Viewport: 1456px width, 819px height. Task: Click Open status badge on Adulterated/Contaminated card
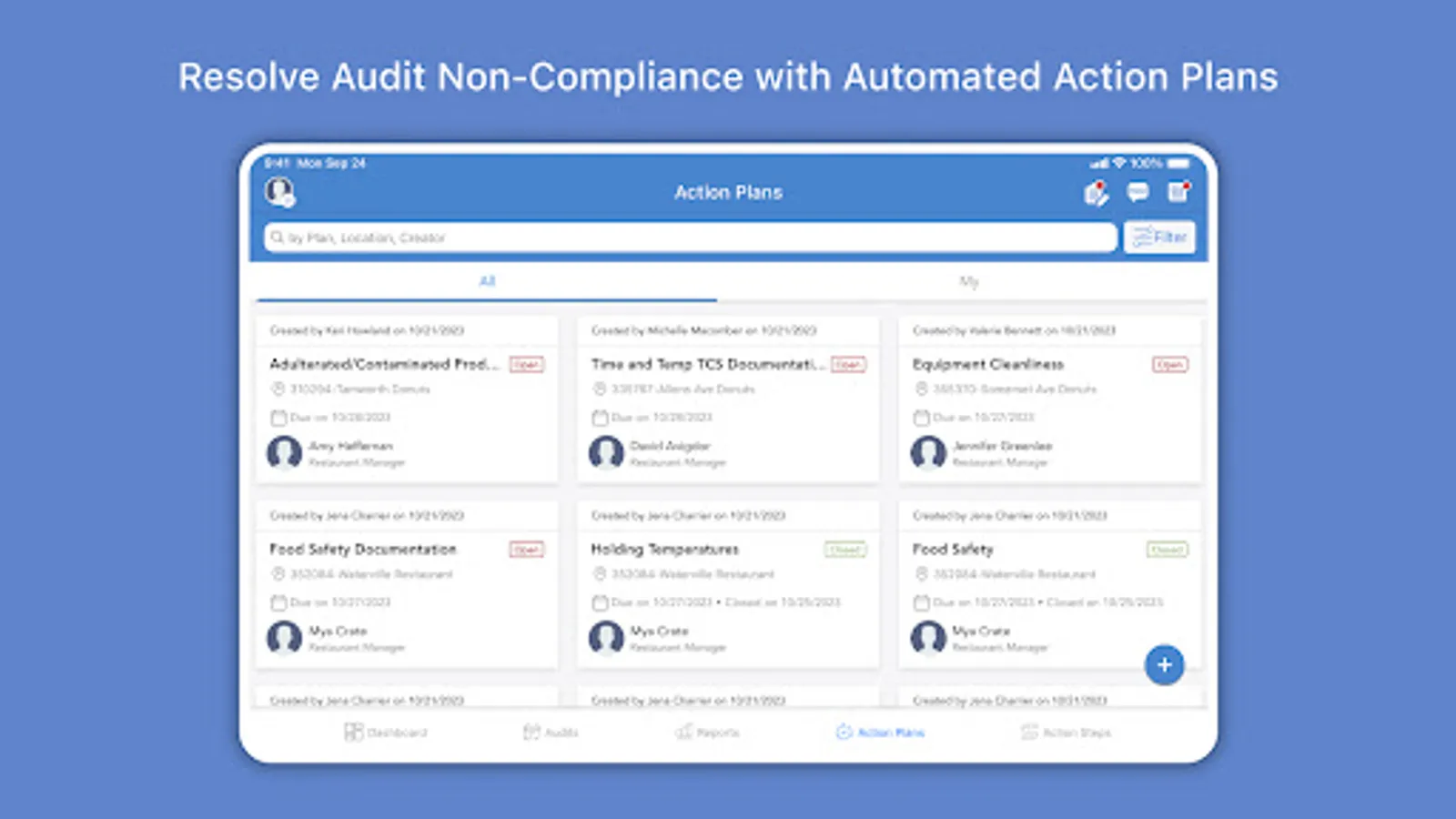[526, 365]
